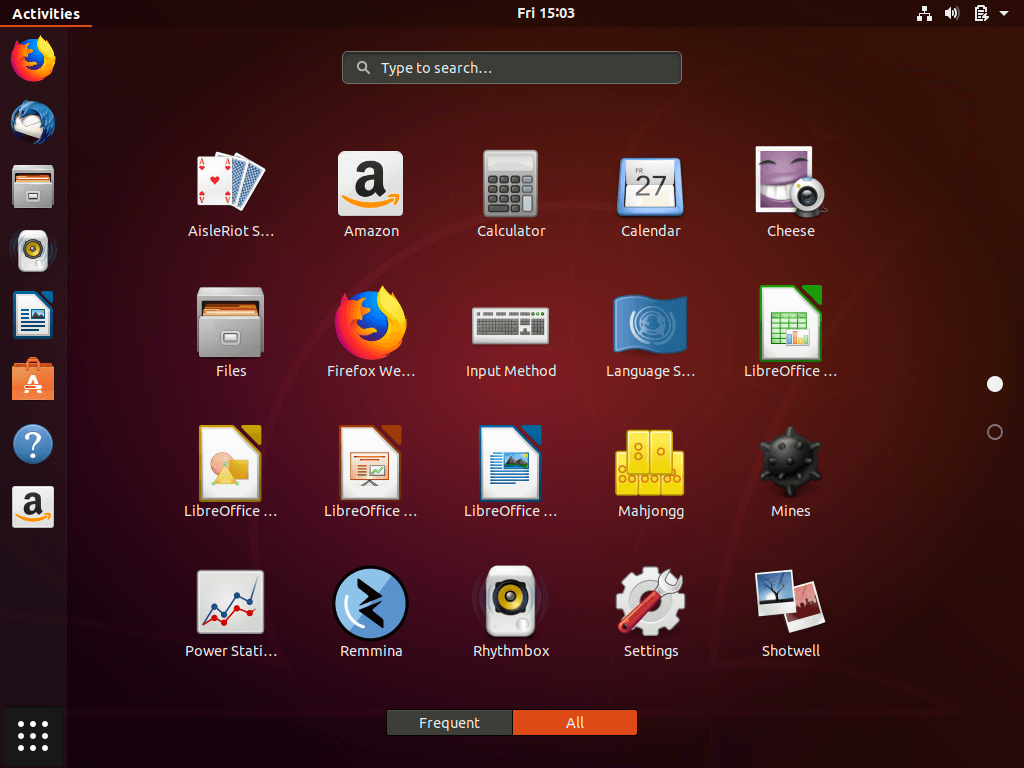This screenshot has width=1024, height=768.
Task: Click the network icon in top bar
Action: point(924,13)
